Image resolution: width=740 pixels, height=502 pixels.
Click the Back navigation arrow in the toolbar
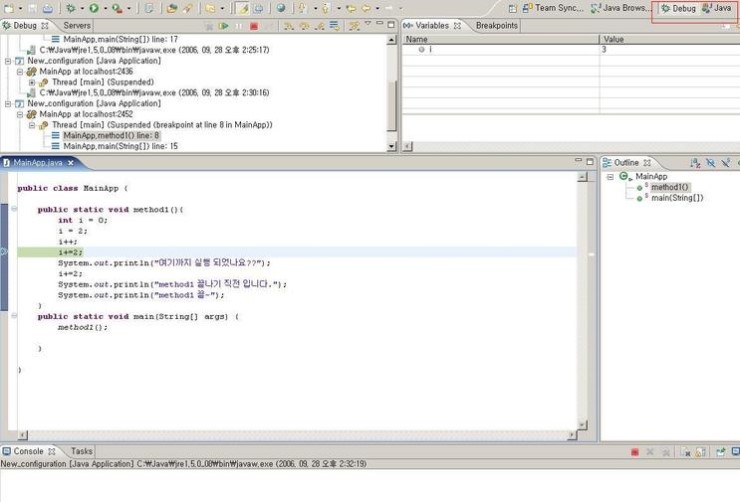tap(366, 8)
